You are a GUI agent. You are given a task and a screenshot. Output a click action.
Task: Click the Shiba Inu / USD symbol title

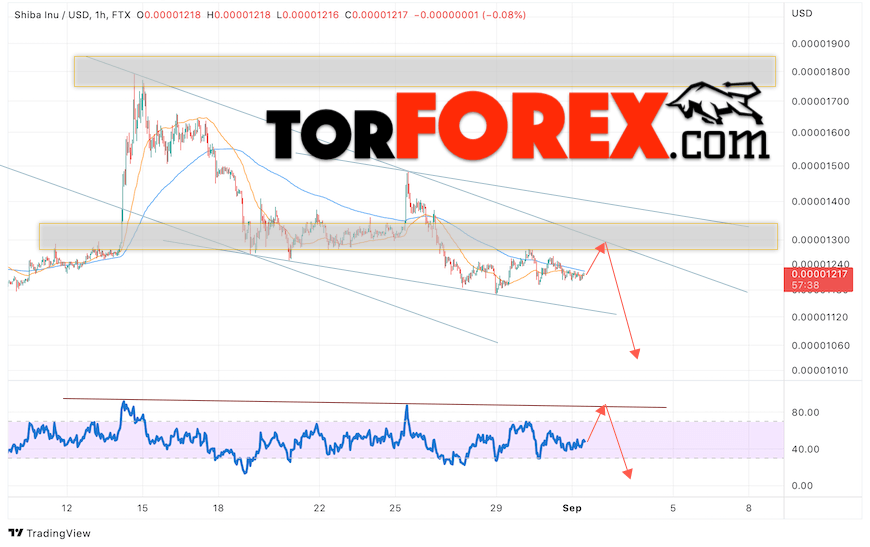tap(52, 15)
